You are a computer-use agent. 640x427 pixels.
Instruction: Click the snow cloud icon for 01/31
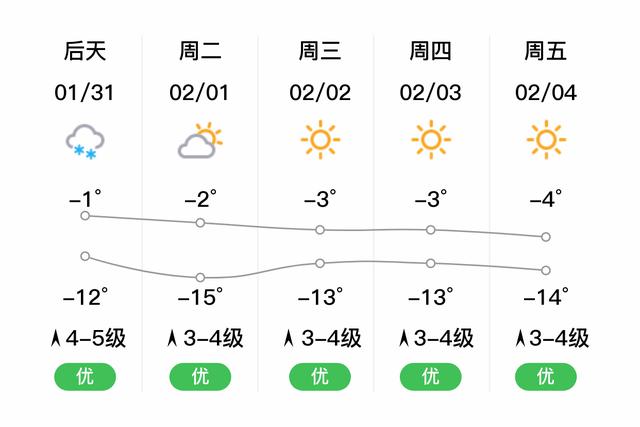tap(85, 141)
